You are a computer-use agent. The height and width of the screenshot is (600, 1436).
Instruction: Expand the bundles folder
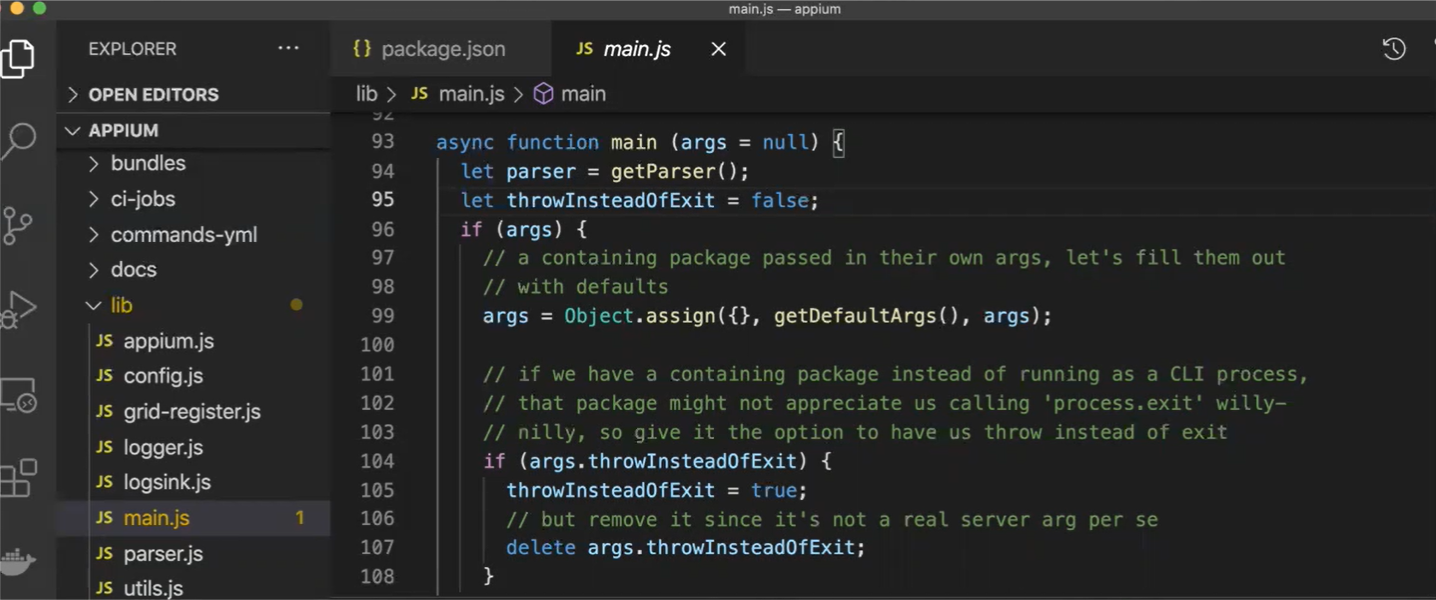point(147,163)
